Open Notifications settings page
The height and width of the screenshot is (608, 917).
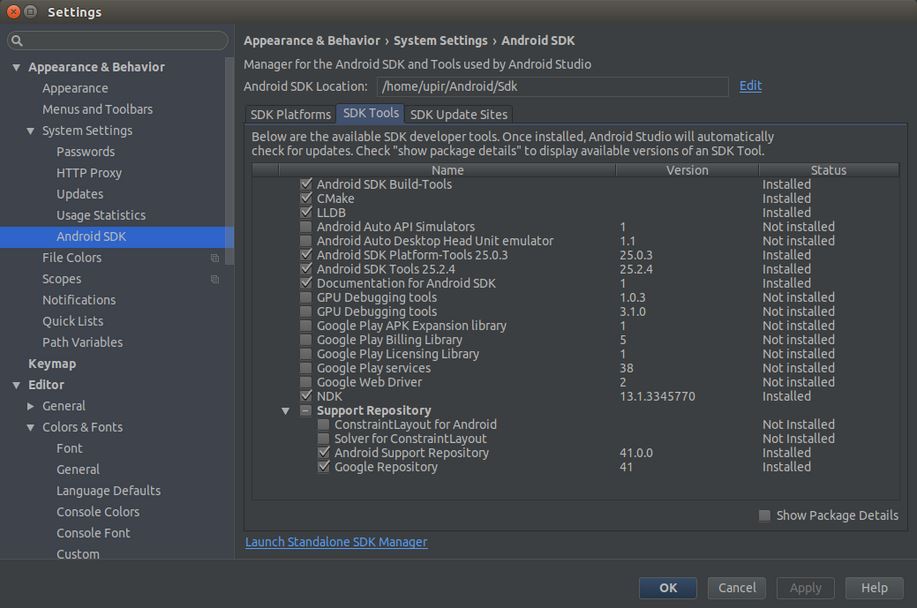[x=79, y=300]
